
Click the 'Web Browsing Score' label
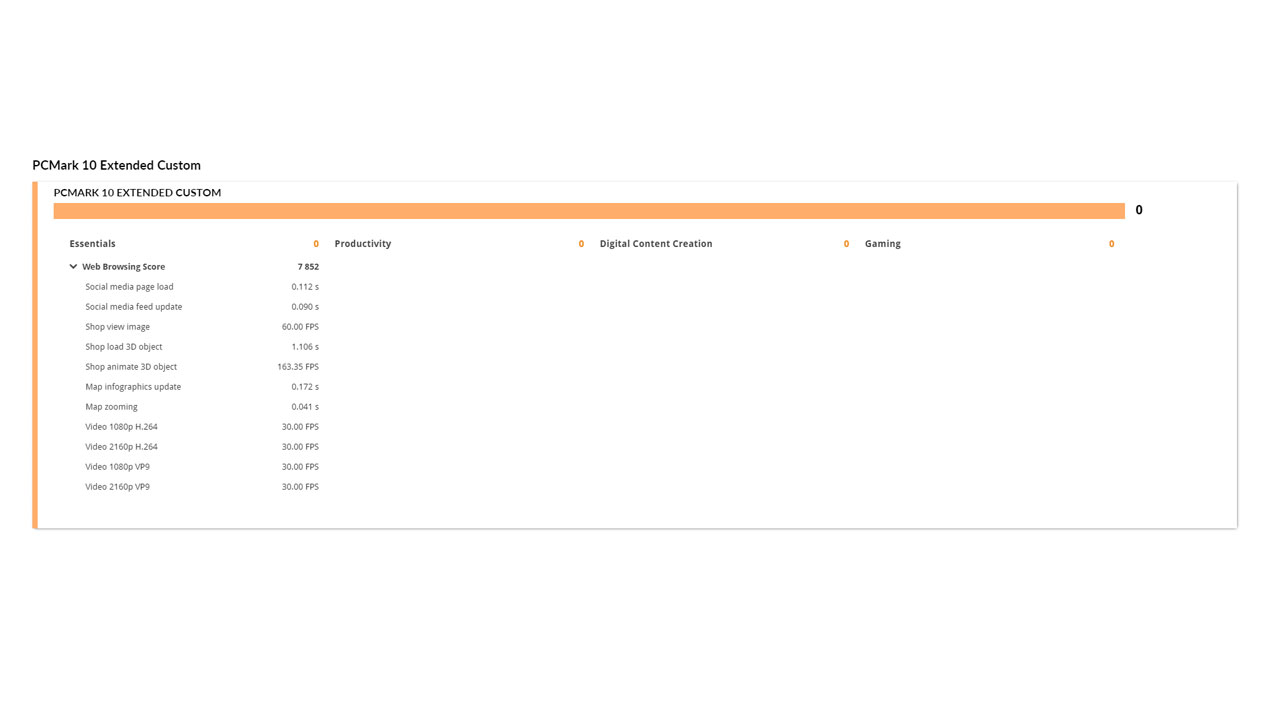coord(123,267)
